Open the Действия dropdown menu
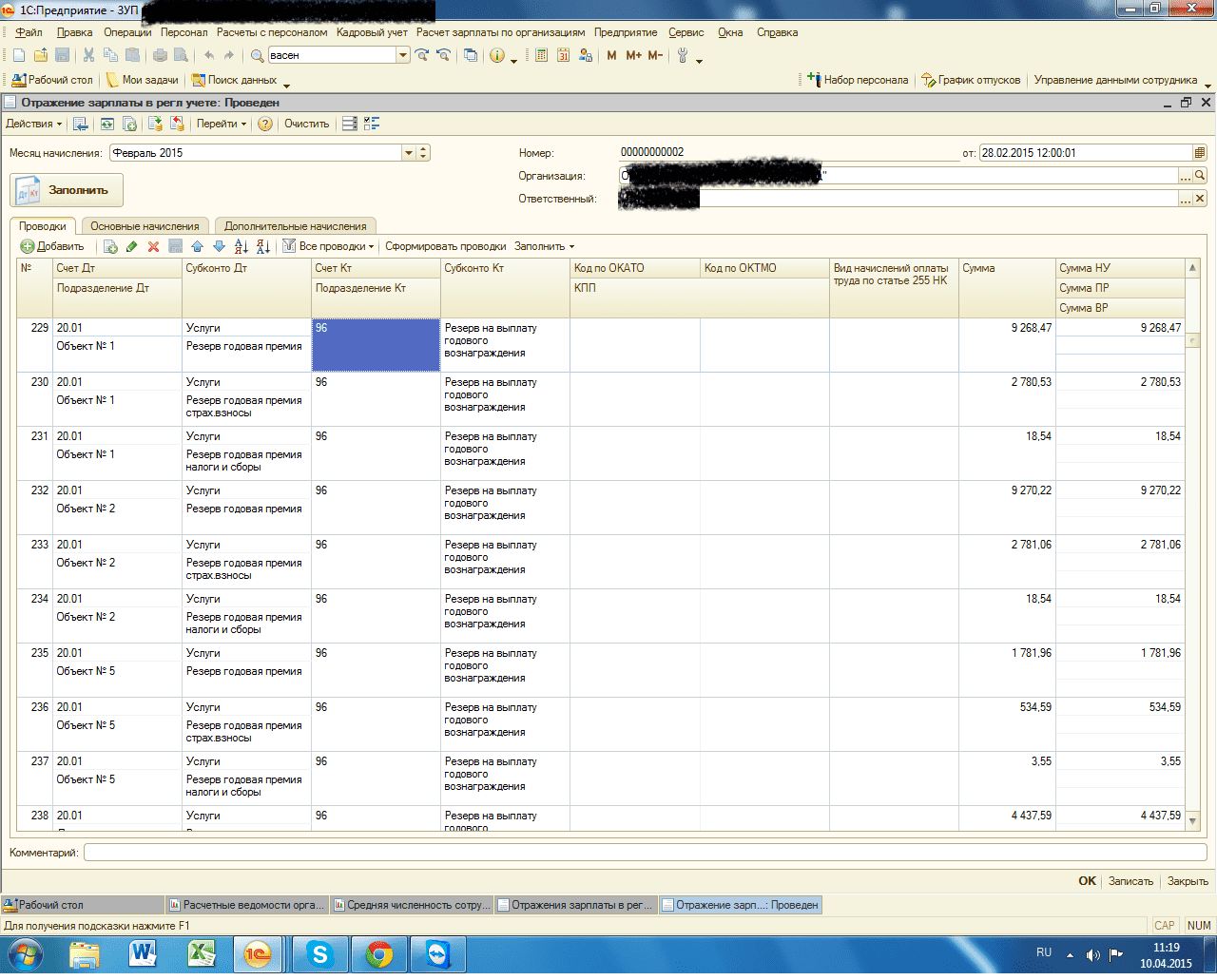Screen dimensions: 1217x980 pos(33,125)
